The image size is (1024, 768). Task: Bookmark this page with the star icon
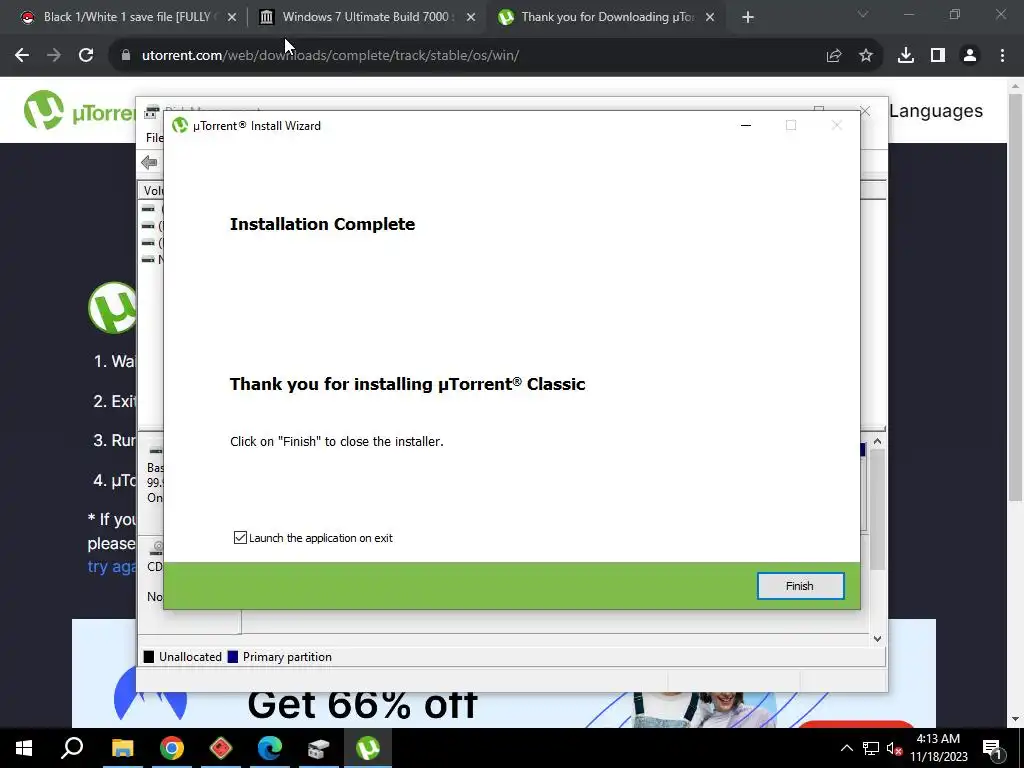click(866, 56)
